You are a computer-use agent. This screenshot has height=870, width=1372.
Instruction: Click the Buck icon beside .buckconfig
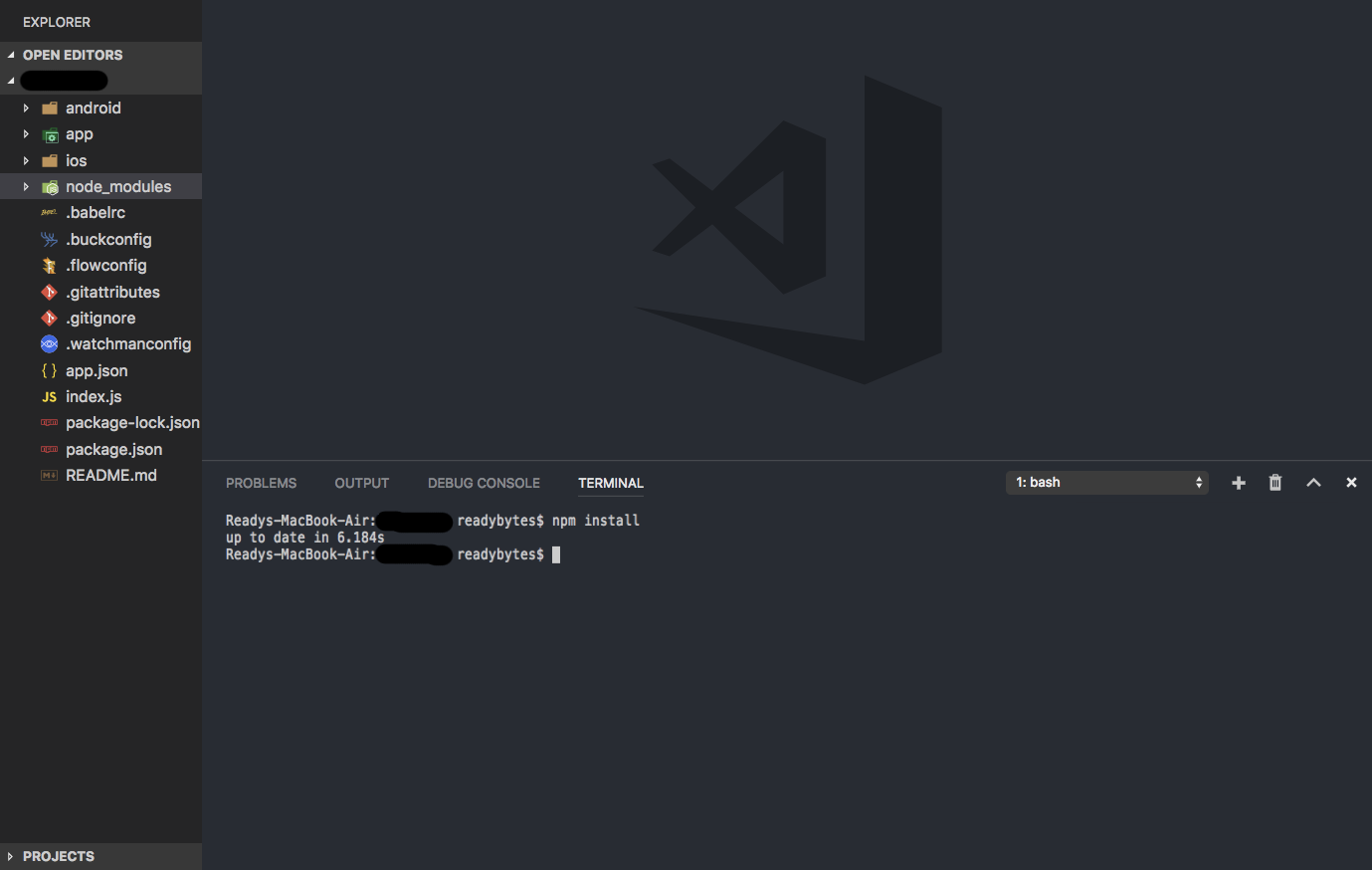(48, 239)
